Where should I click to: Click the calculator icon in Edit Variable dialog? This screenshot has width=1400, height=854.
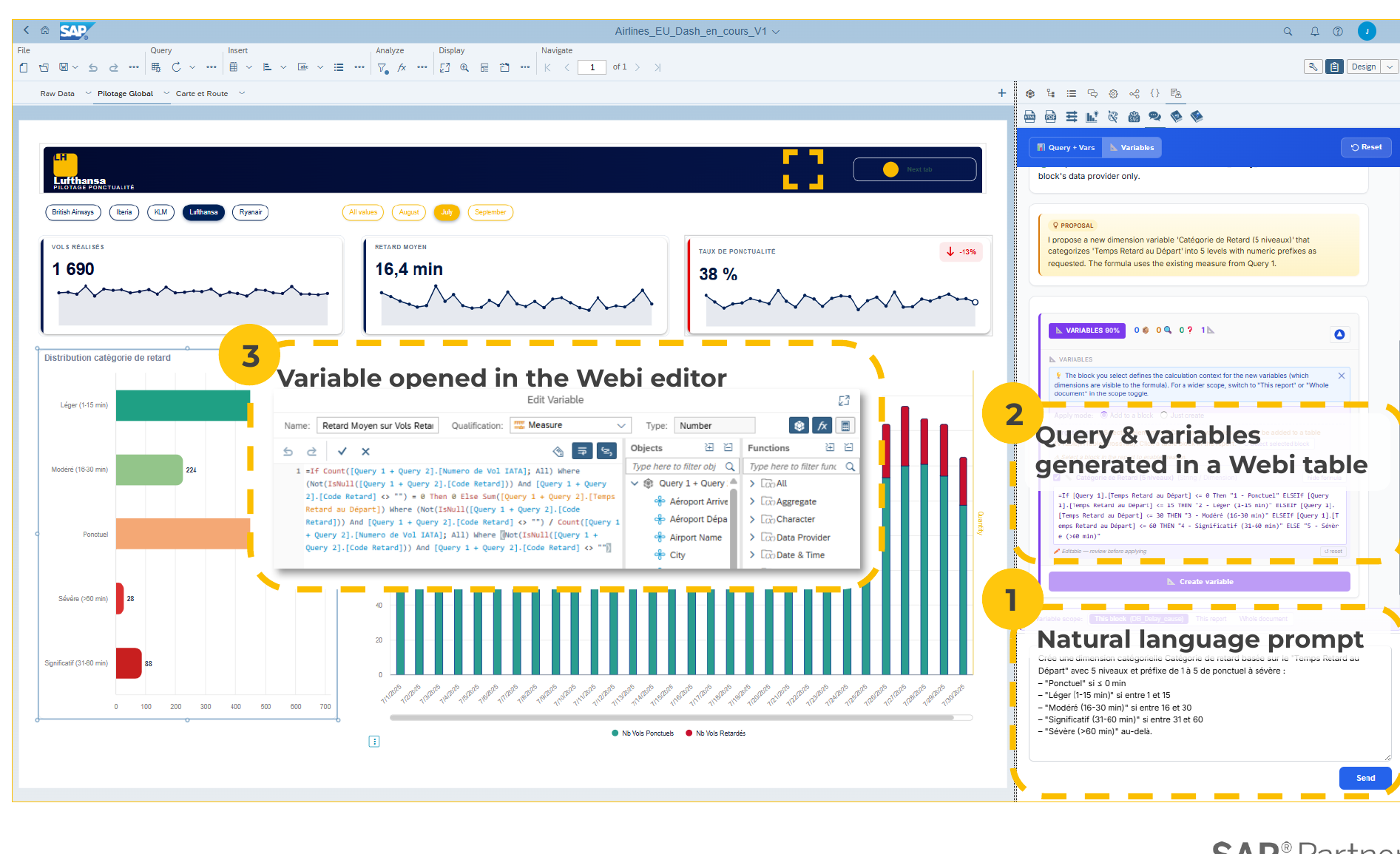click(x=845, y=425)
